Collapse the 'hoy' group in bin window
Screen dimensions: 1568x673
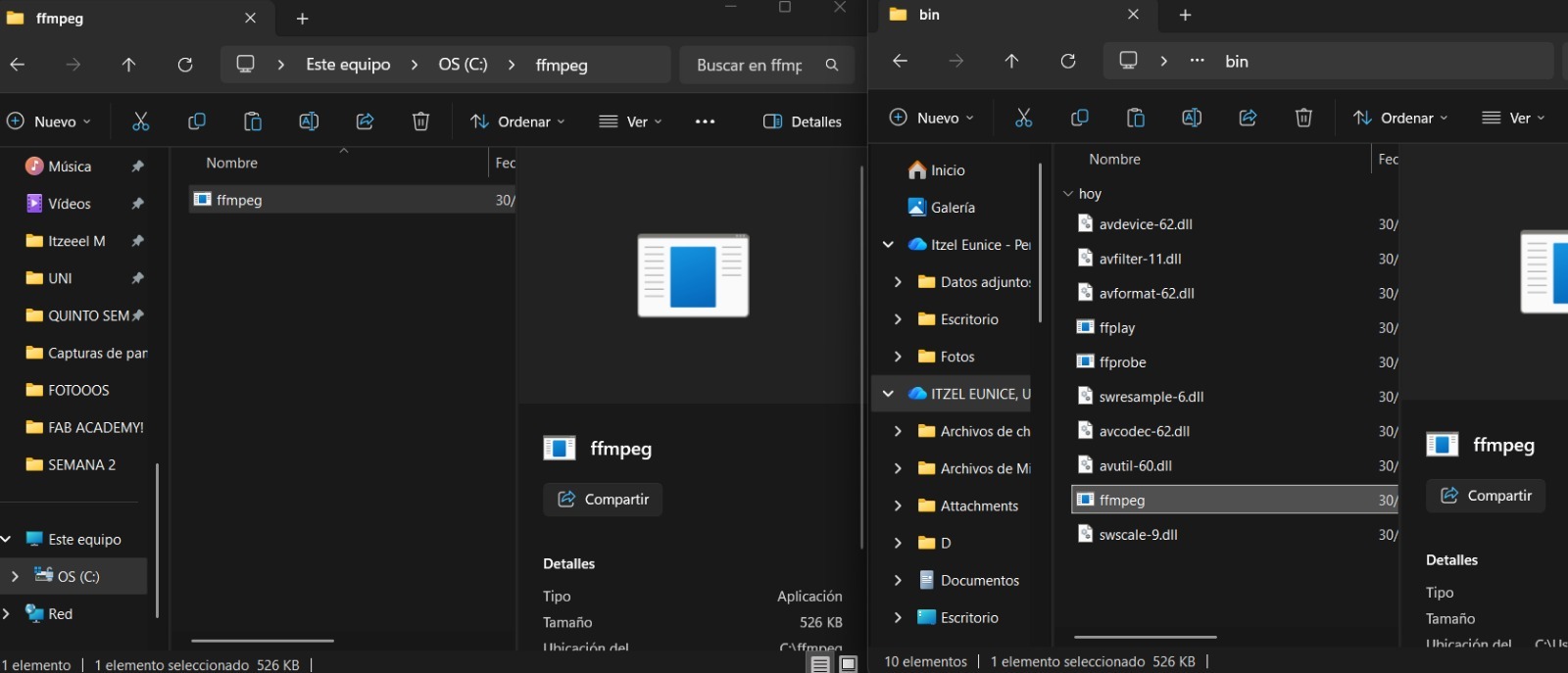coord(1068,194)
